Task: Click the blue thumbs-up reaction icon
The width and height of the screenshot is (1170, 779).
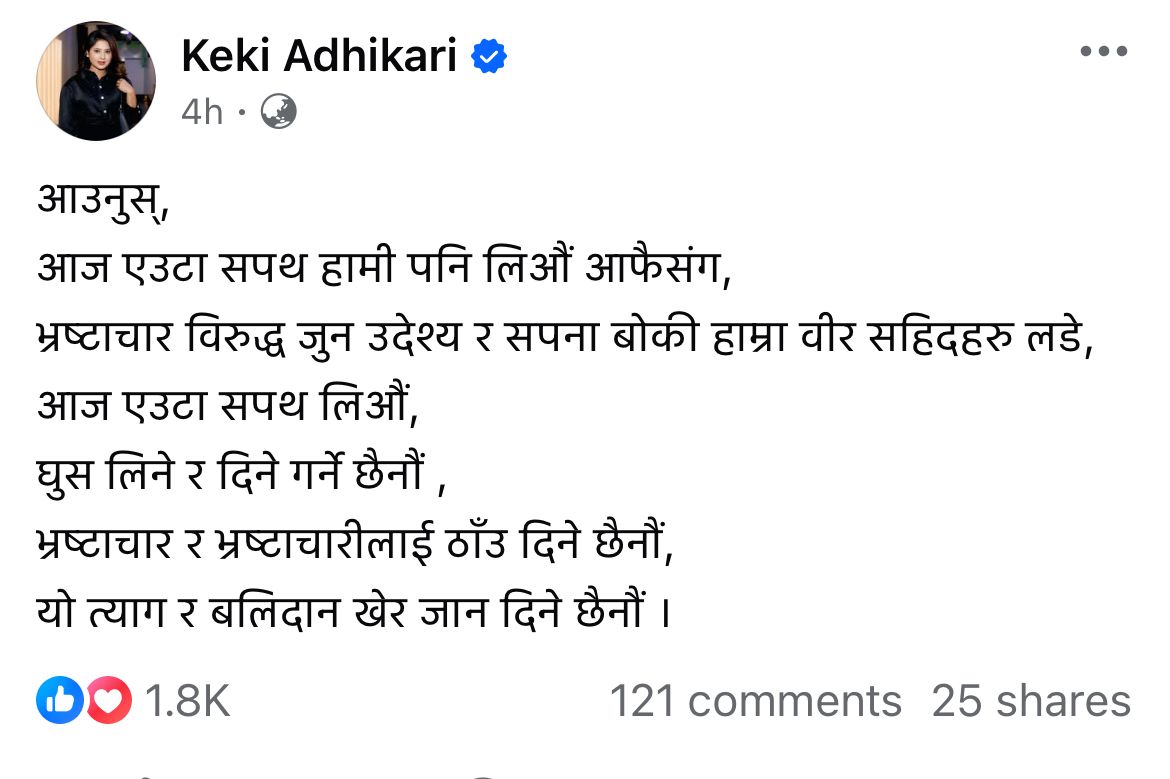Action: pyautogui.click(x=61, y=701)
